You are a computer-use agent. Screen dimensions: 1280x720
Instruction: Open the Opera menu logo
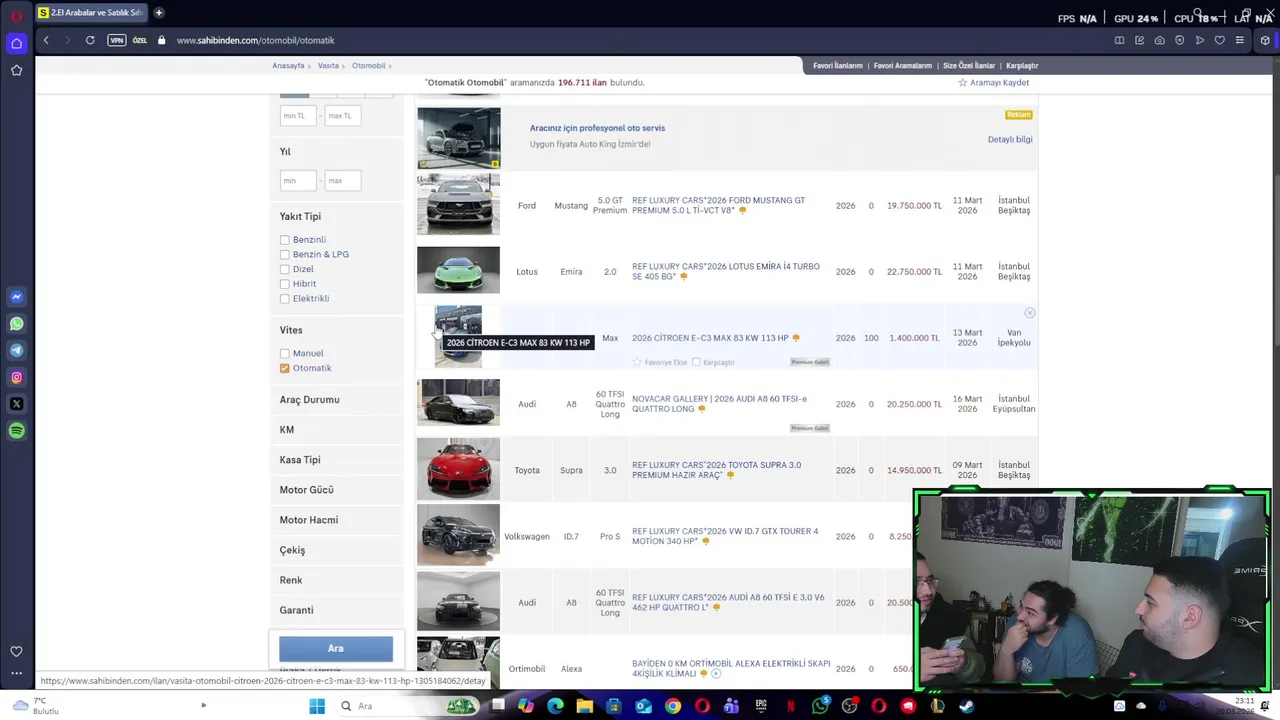pyautogui.click(x=16, y=15)
